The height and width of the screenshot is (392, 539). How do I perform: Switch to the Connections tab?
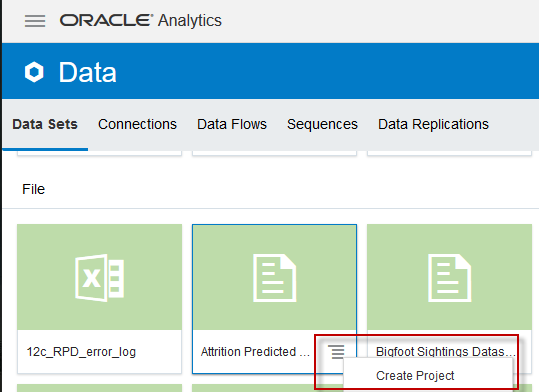(x=137, y=124)
